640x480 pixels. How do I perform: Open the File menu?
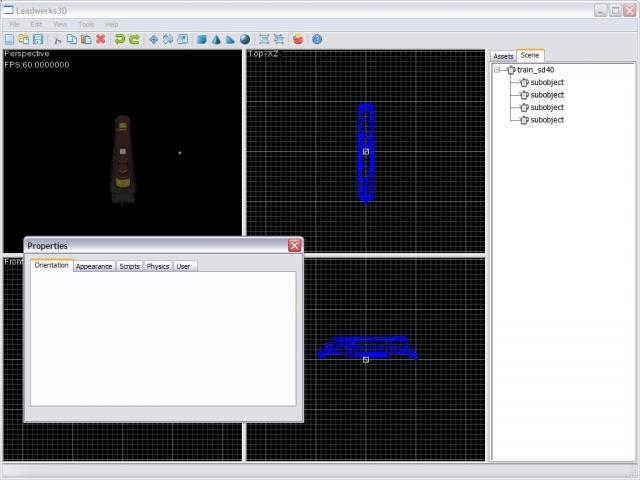point(14,24)
